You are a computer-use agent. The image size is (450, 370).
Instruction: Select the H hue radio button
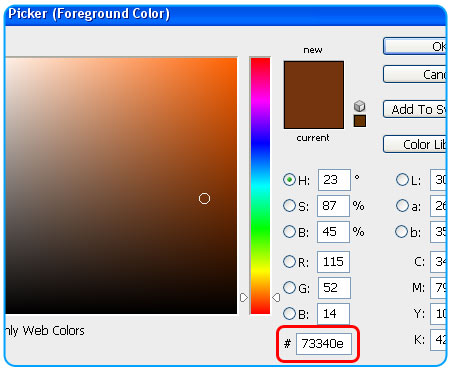click(x=289, y=180)
